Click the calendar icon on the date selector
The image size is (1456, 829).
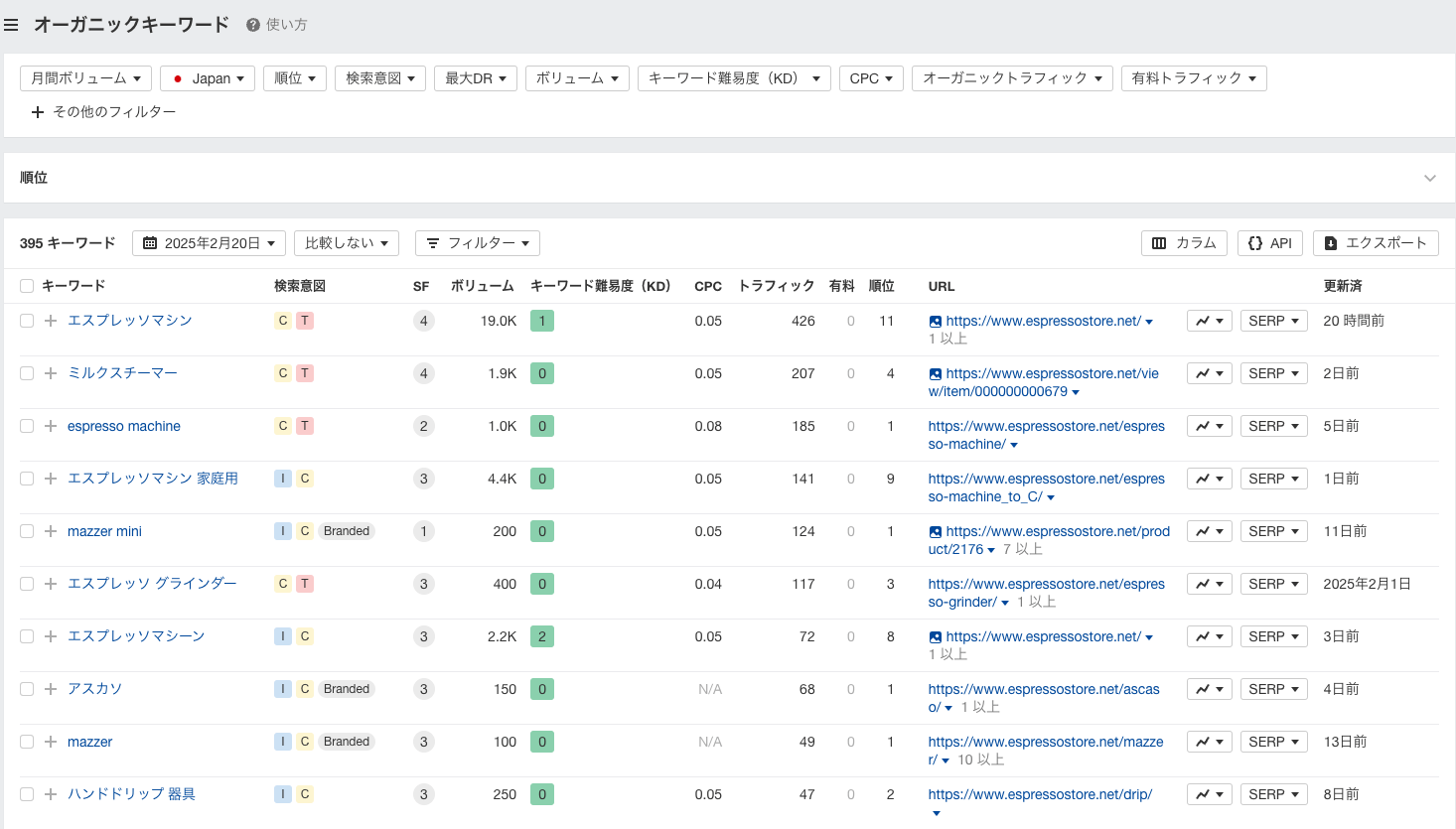pyautogui.click(x=150, y=242)
